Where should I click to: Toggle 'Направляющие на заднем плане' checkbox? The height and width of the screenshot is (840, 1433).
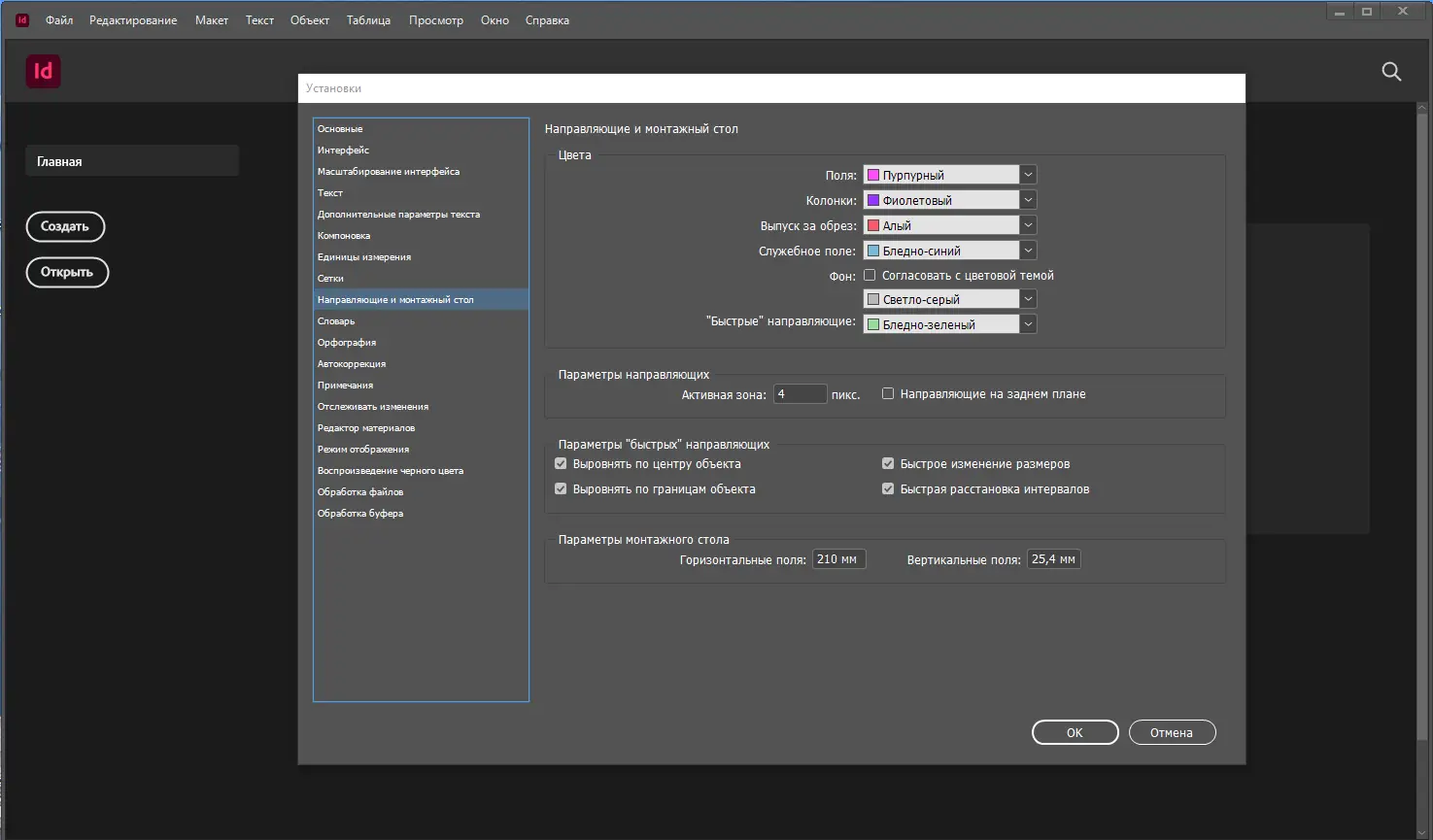click(888, 394)
